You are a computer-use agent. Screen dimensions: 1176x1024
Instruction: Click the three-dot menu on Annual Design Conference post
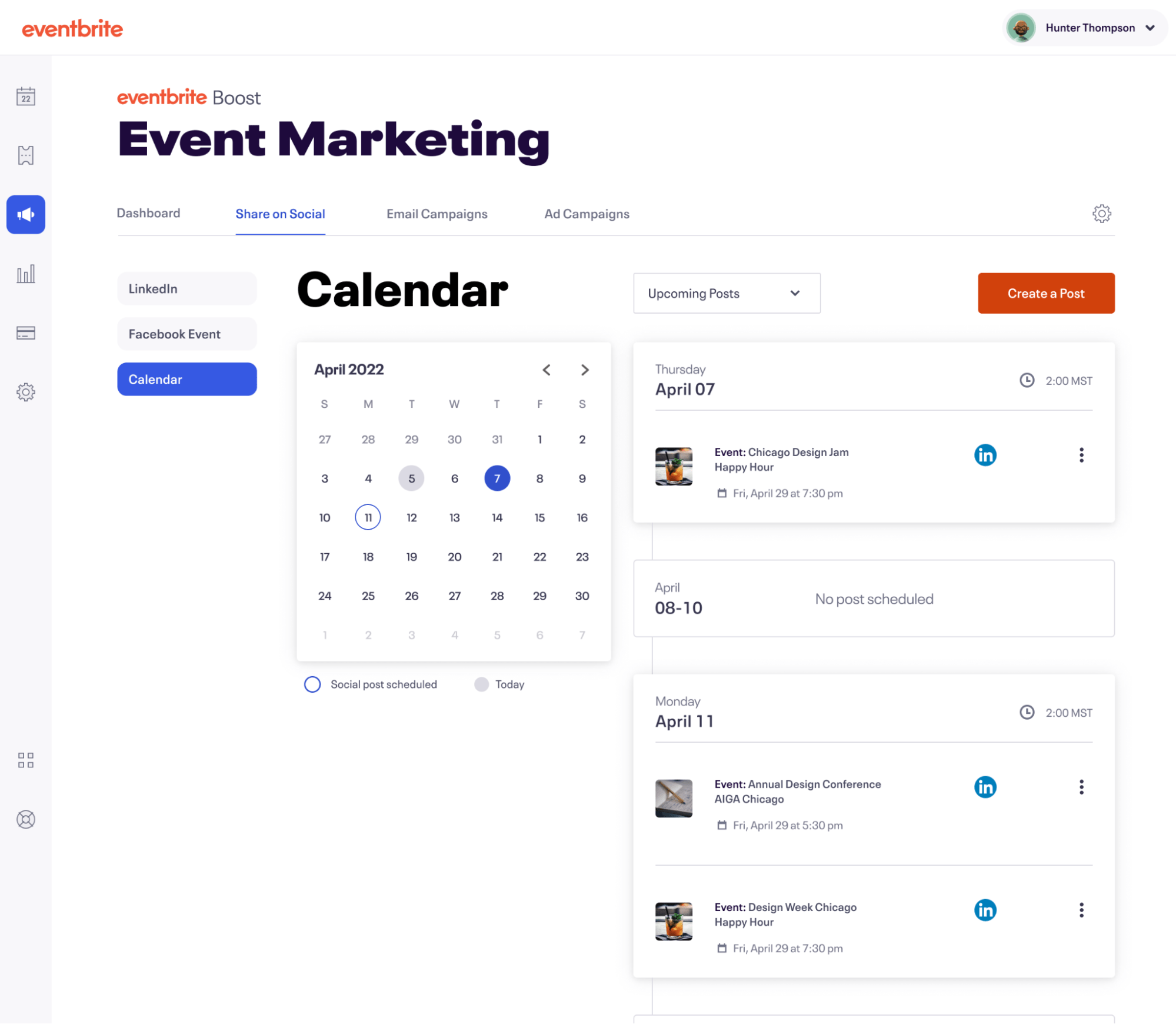pyautogui.click(x=1081, y=787)
